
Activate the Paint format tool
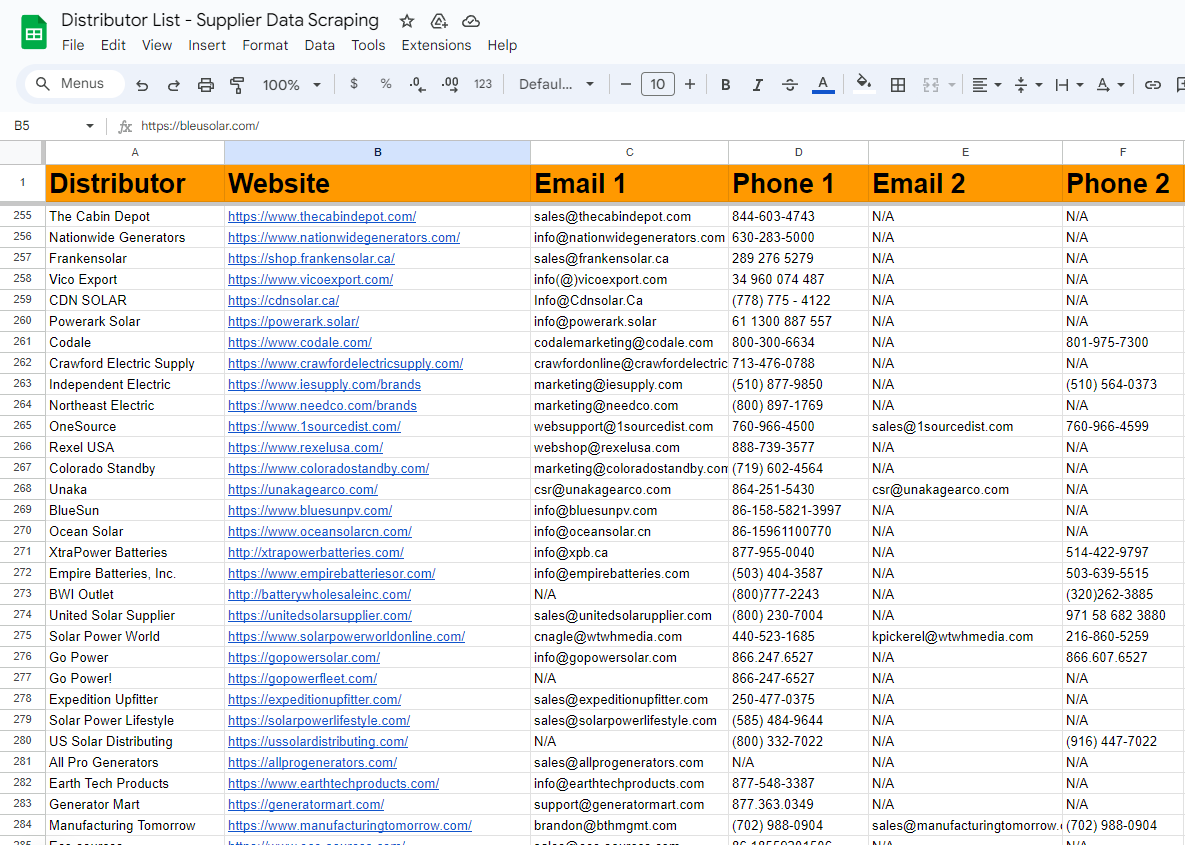[x=237, y=85]
